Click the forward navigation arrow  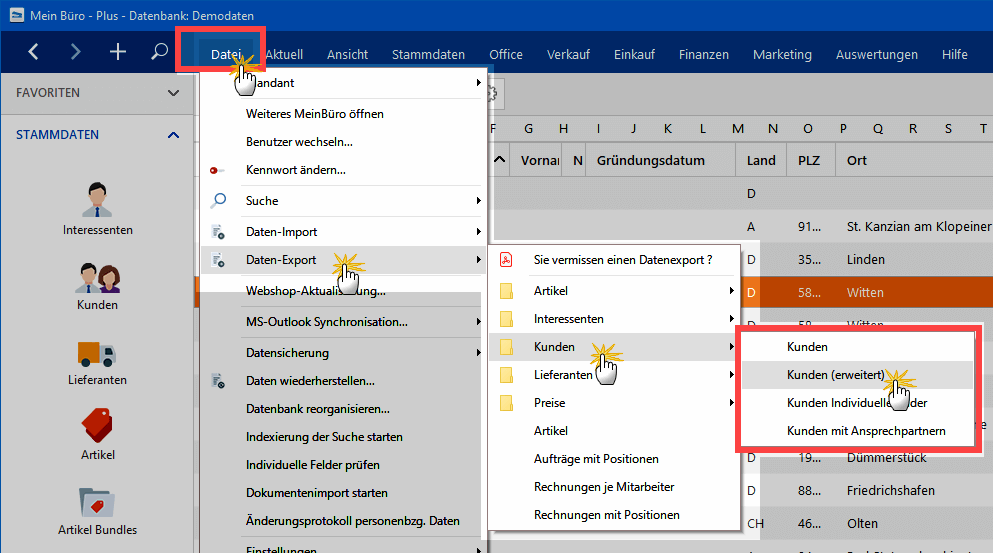[x=76, y=52]
